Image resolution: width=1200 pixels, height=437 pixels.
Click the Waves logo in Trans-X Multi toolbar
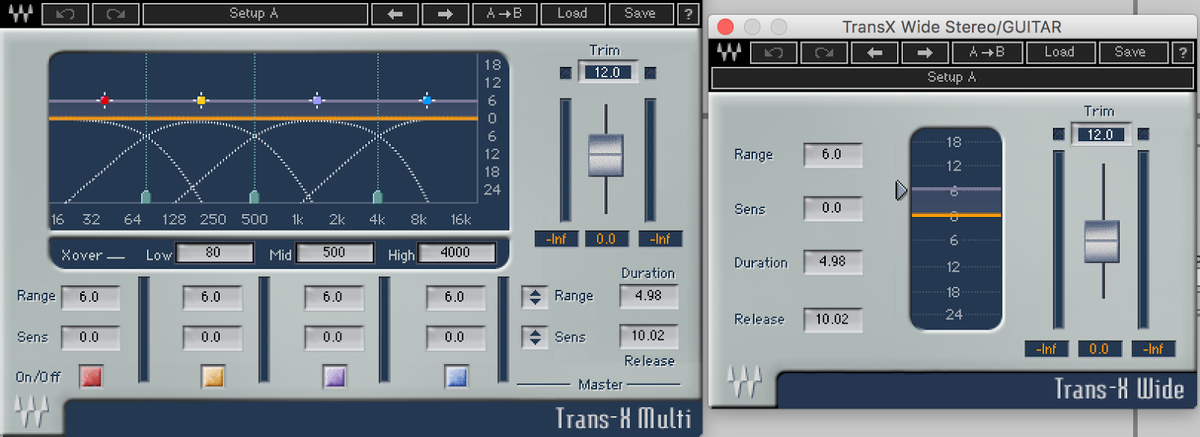pyautogui.click(x=21, y=14)
